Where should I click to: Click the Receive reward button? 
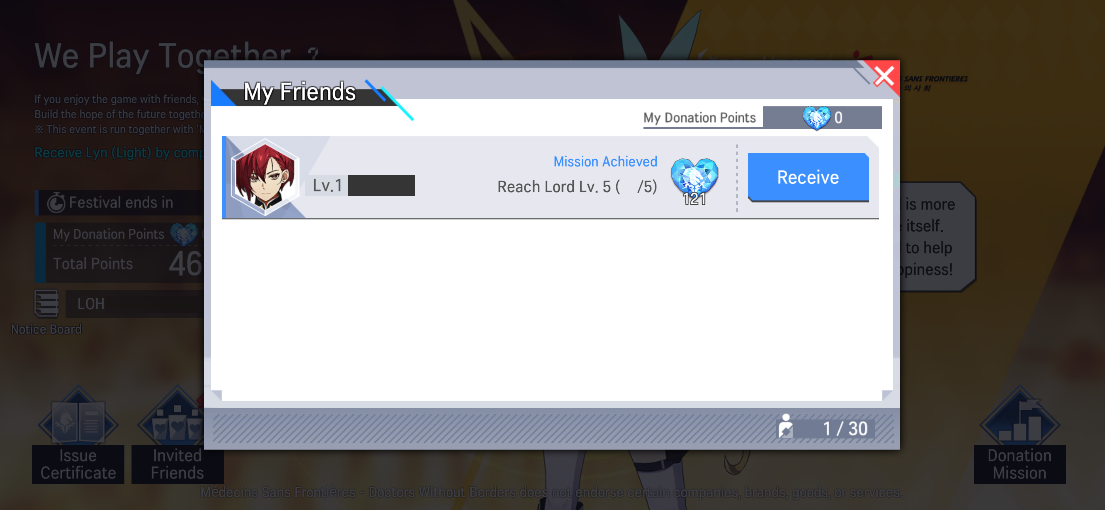click(x=808, y=178)
